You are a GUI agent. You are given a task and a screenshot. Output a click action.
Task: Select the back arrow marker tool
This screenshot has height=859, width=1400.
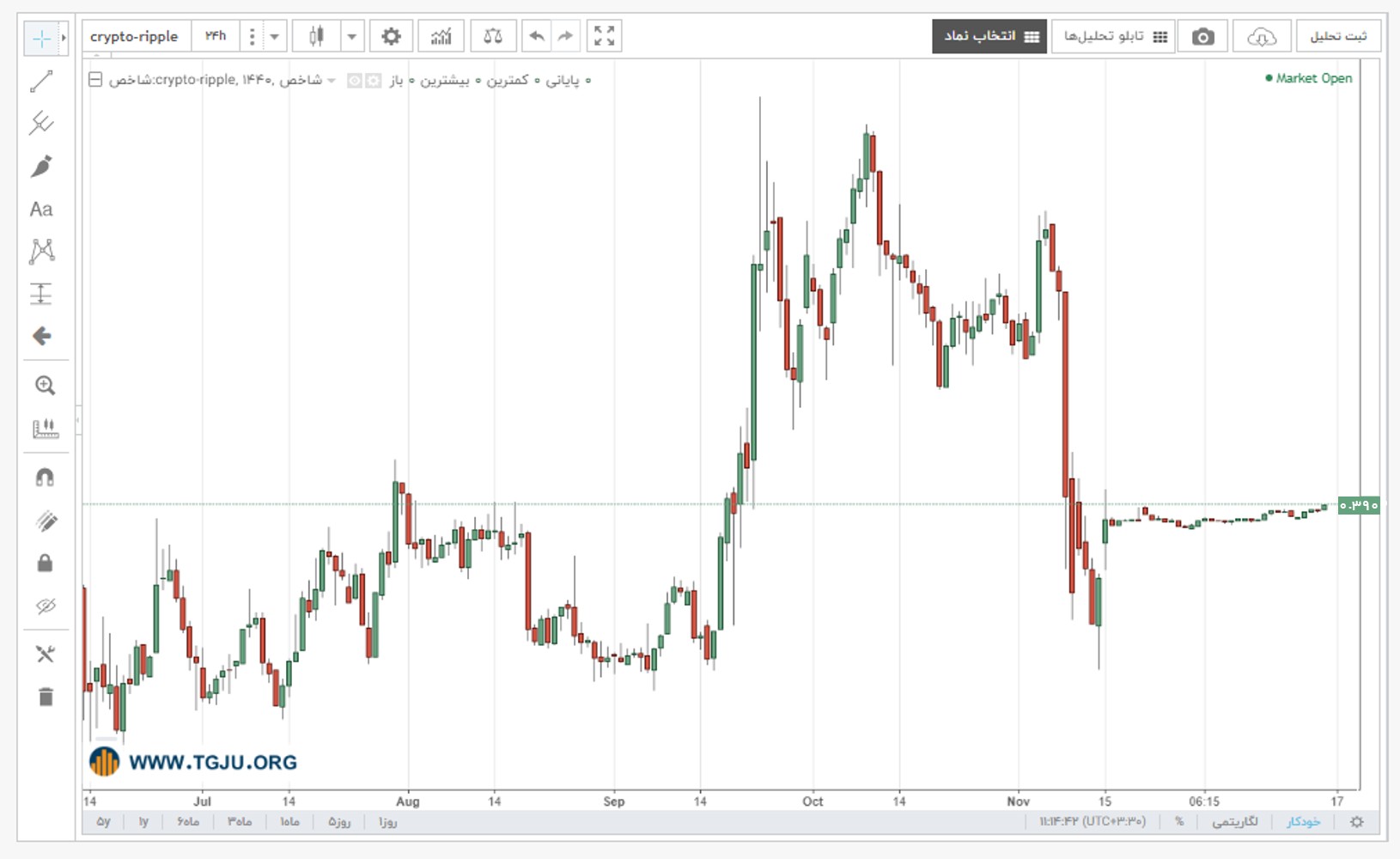[x=41, y=336]
